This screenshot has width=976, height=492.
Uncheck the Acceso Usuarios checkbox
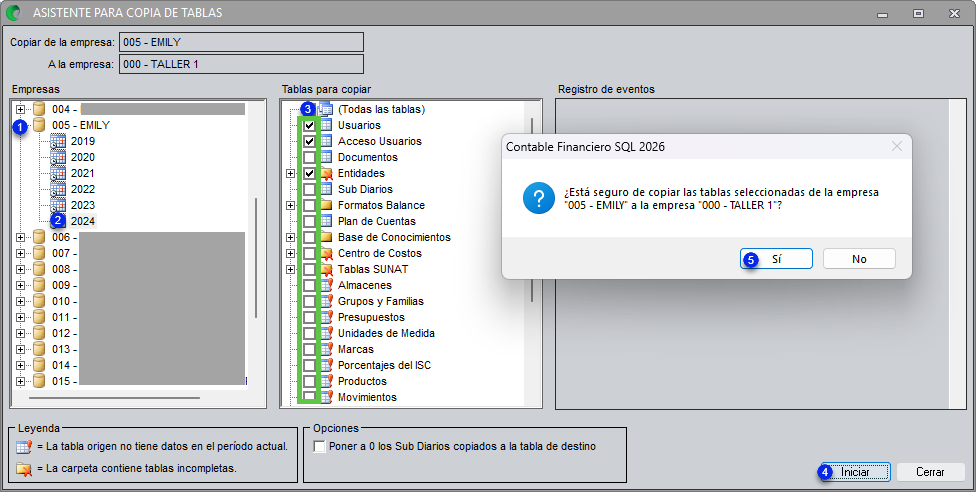(309, 141)
